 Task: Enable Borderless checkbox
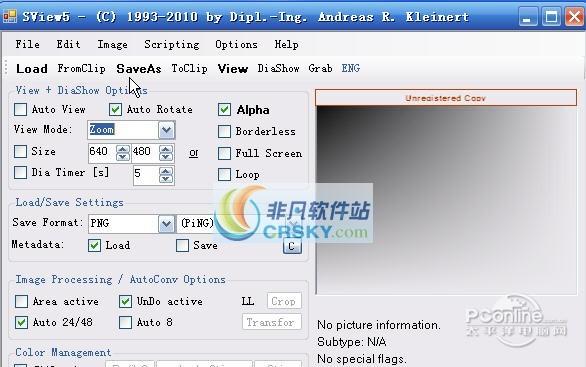[x=224, y=132]
